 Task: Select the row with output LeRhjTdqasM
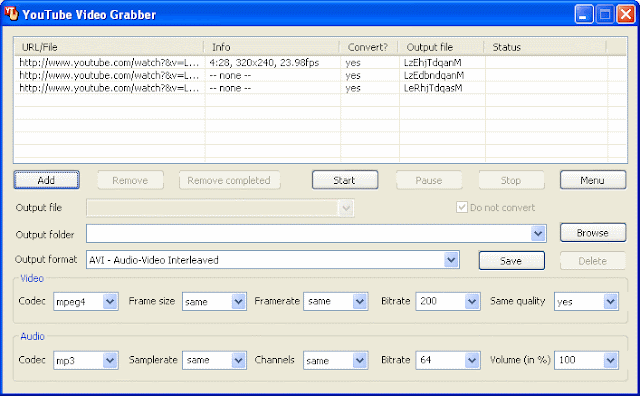320,88
